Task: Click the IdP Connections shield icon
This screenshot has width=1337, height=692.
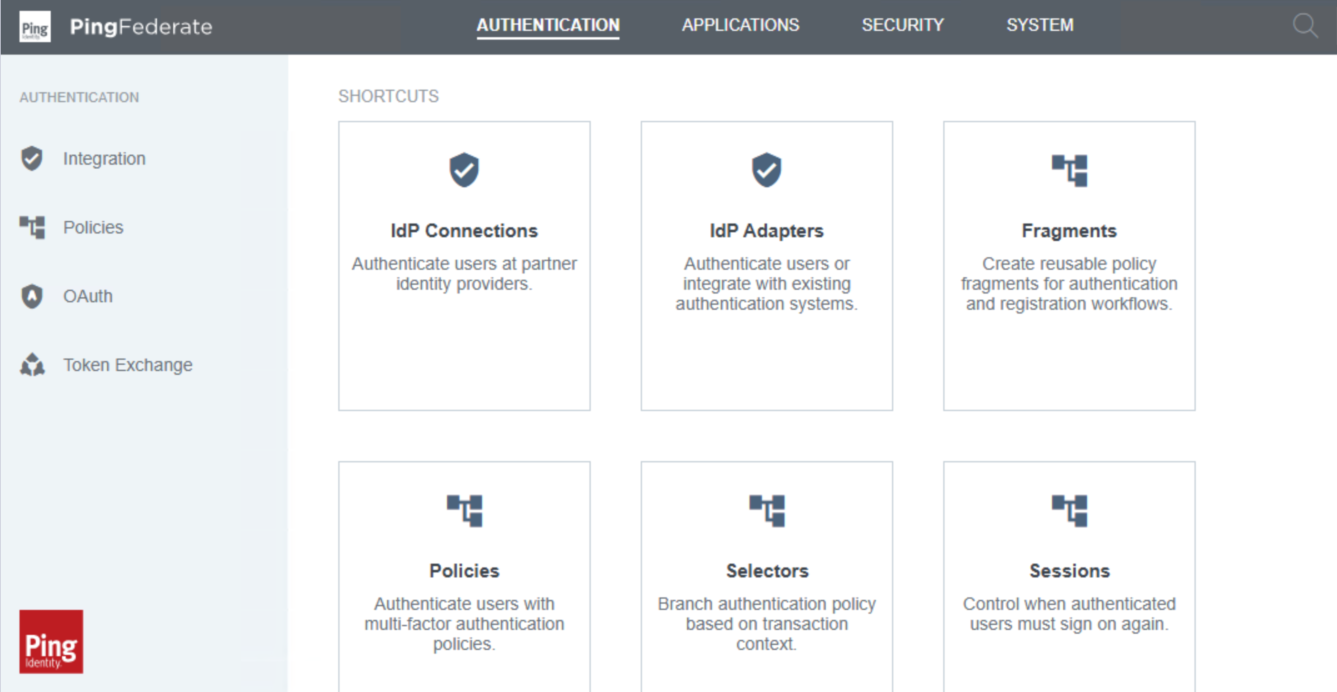Action: (464, 170)
